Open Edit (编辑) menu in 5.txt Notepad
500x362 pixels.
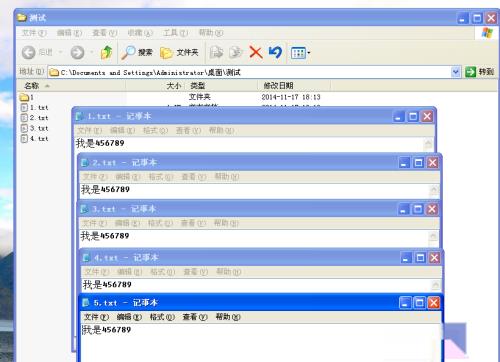129,317
